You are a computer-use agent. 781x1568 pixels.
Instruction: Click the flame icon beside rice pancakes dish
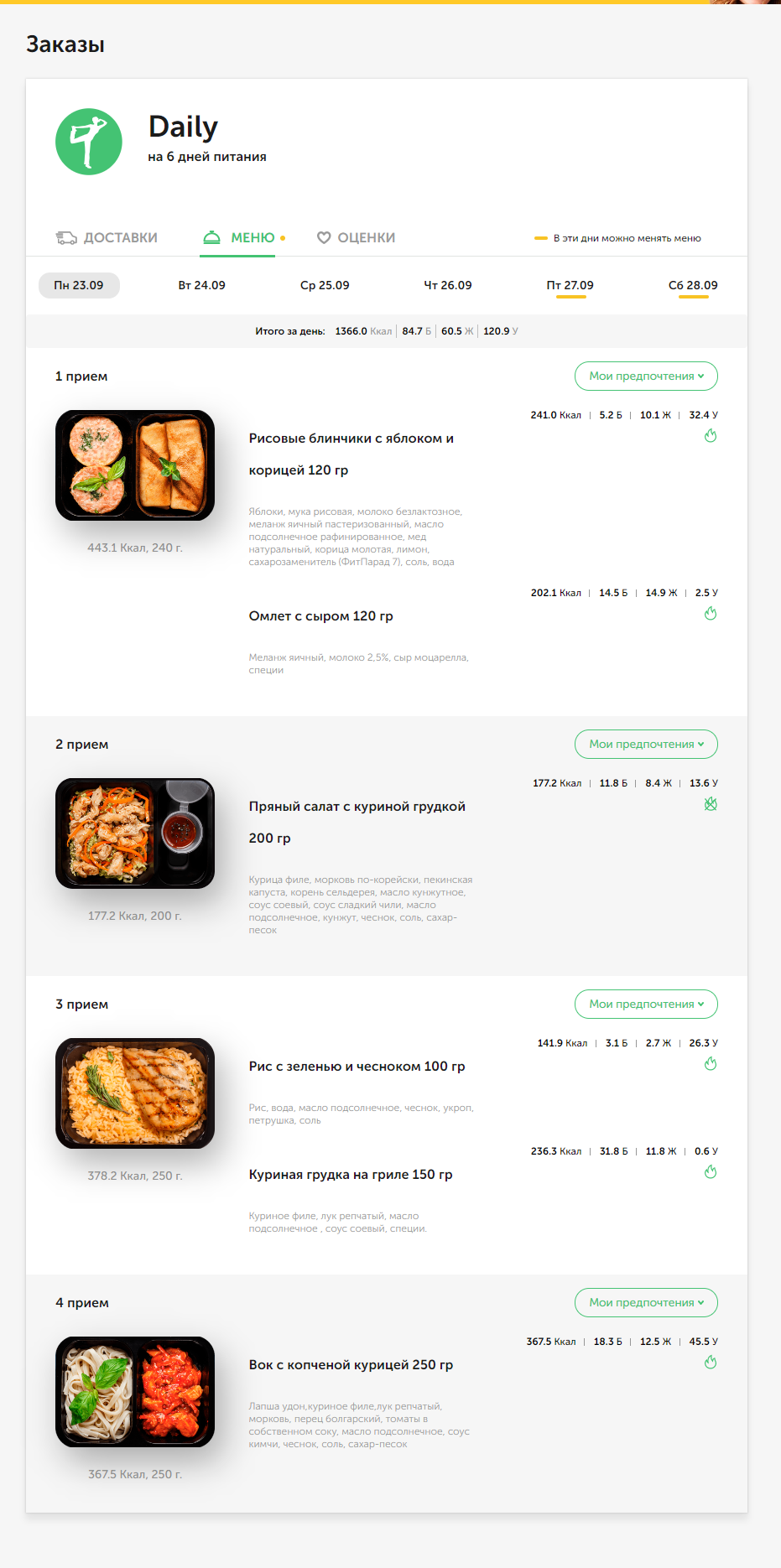pyautogui.click(x=711, y=436)
